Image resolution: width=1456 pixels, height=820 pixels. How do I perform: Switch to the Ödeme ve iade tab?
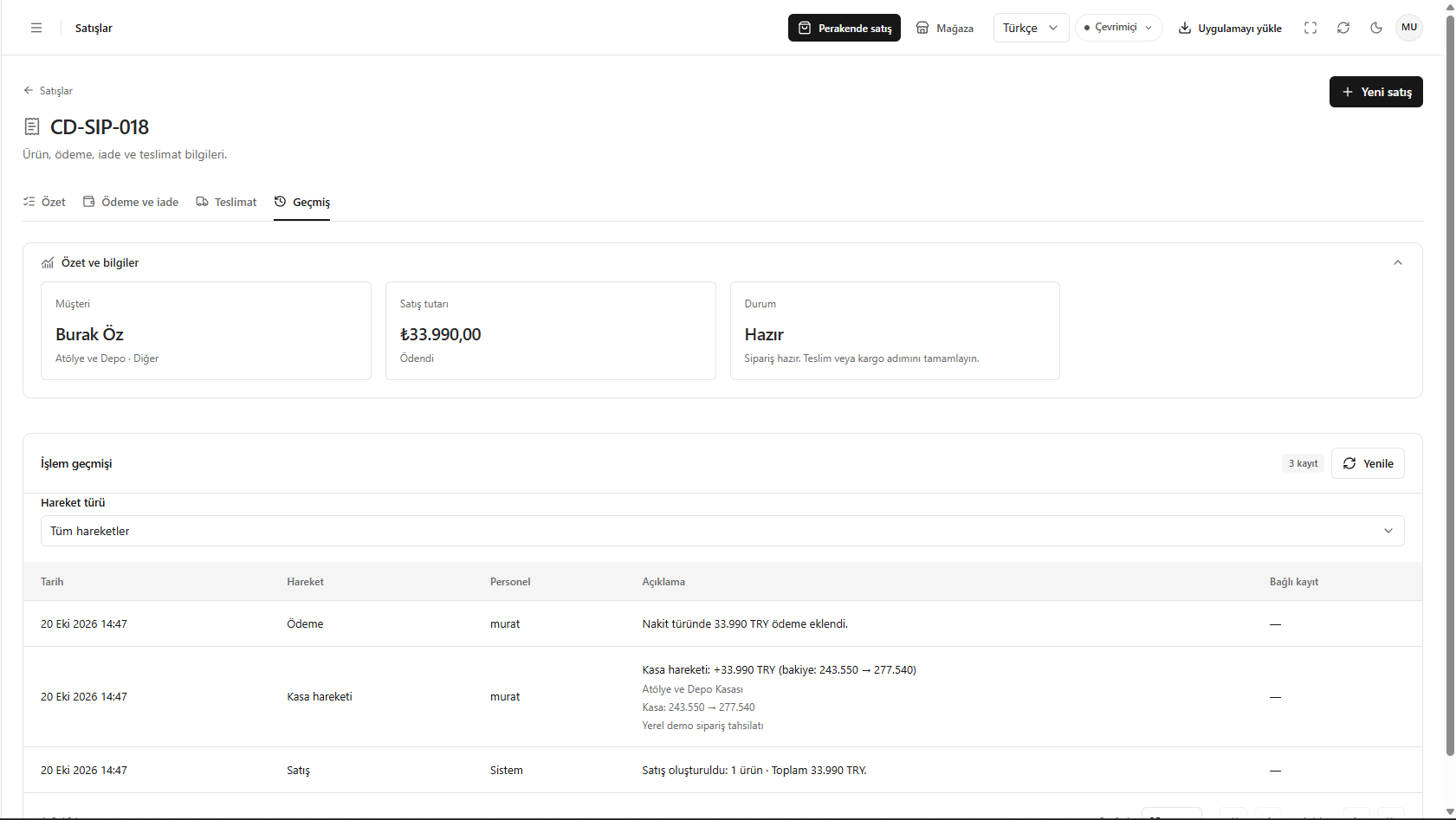(x=131, y=202)
